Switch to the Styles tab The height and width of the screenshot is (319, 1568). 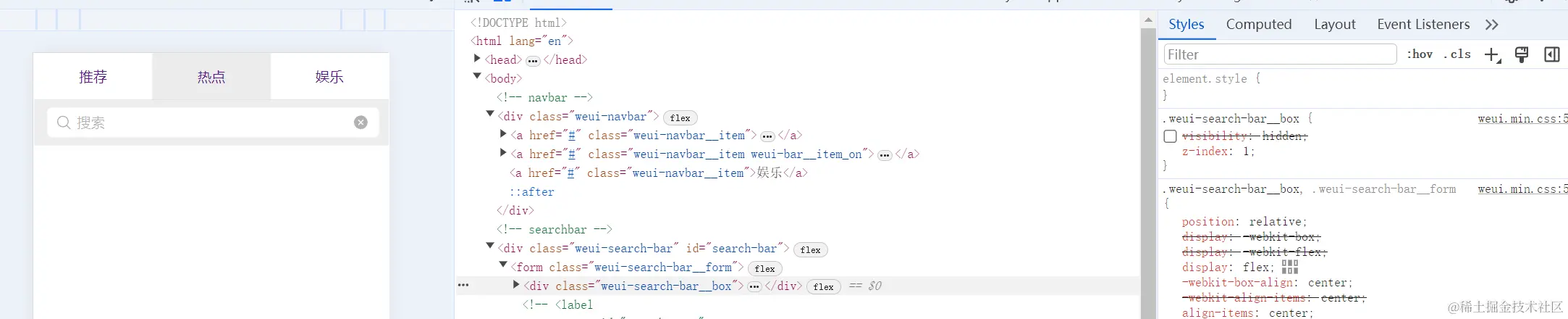coord(1186,25)
